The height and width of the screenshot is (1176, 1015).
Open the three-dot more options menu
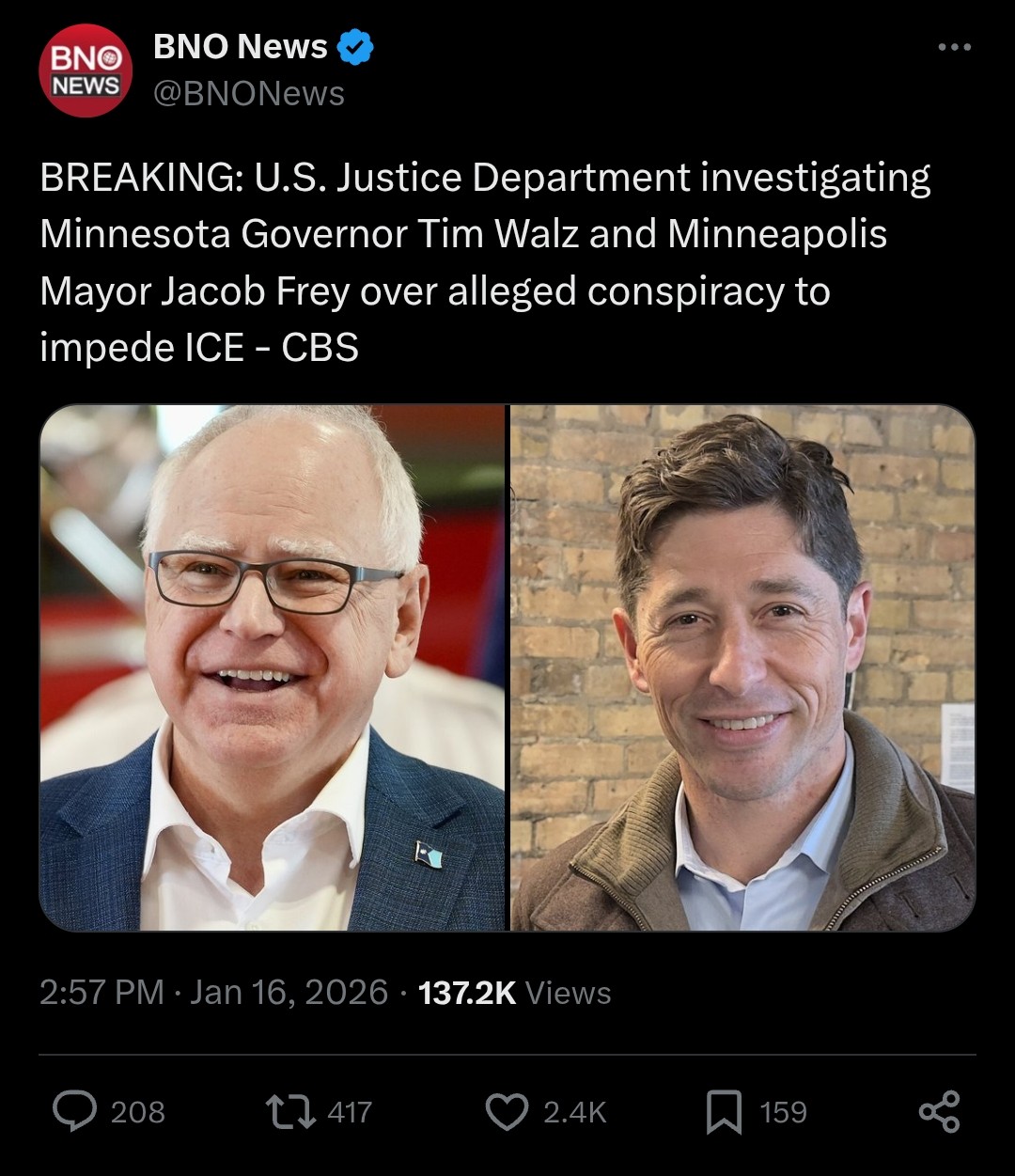click(x=954, y=47)
